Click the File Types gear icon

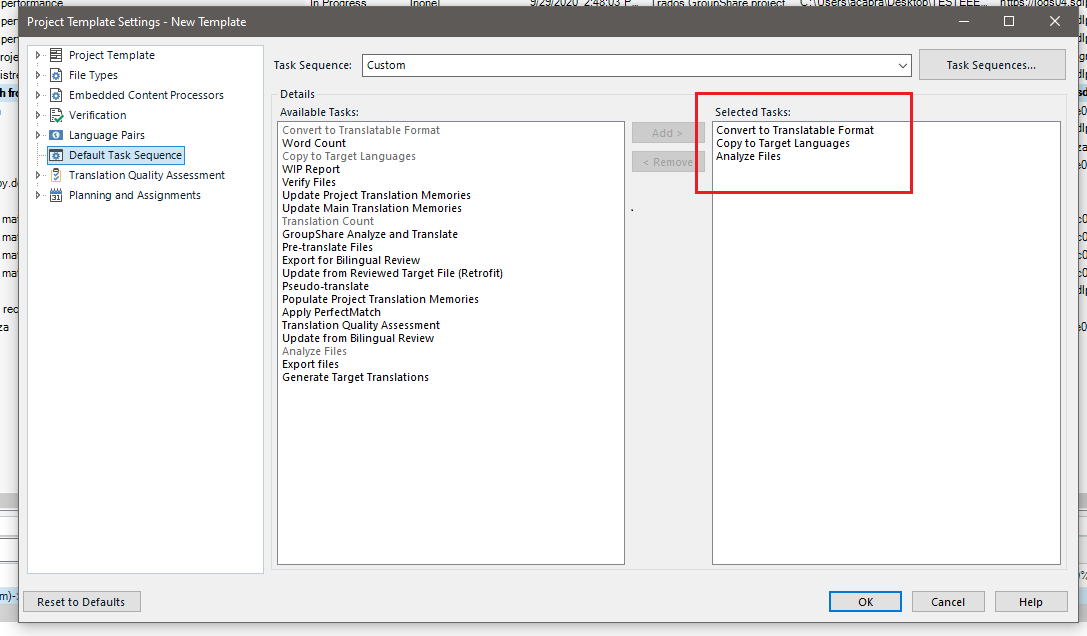[56, 75]
